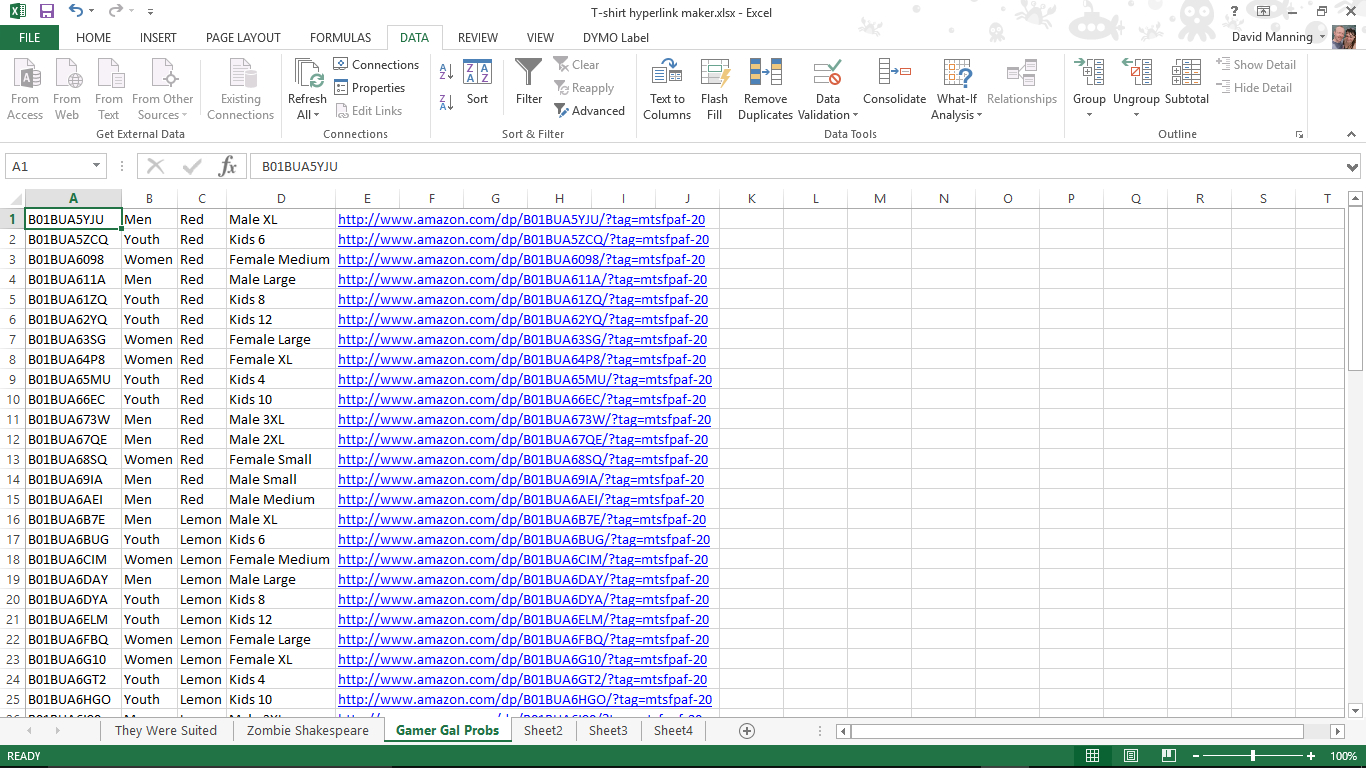Click the Remove Duplicates icon

click(x=765, y=76)
